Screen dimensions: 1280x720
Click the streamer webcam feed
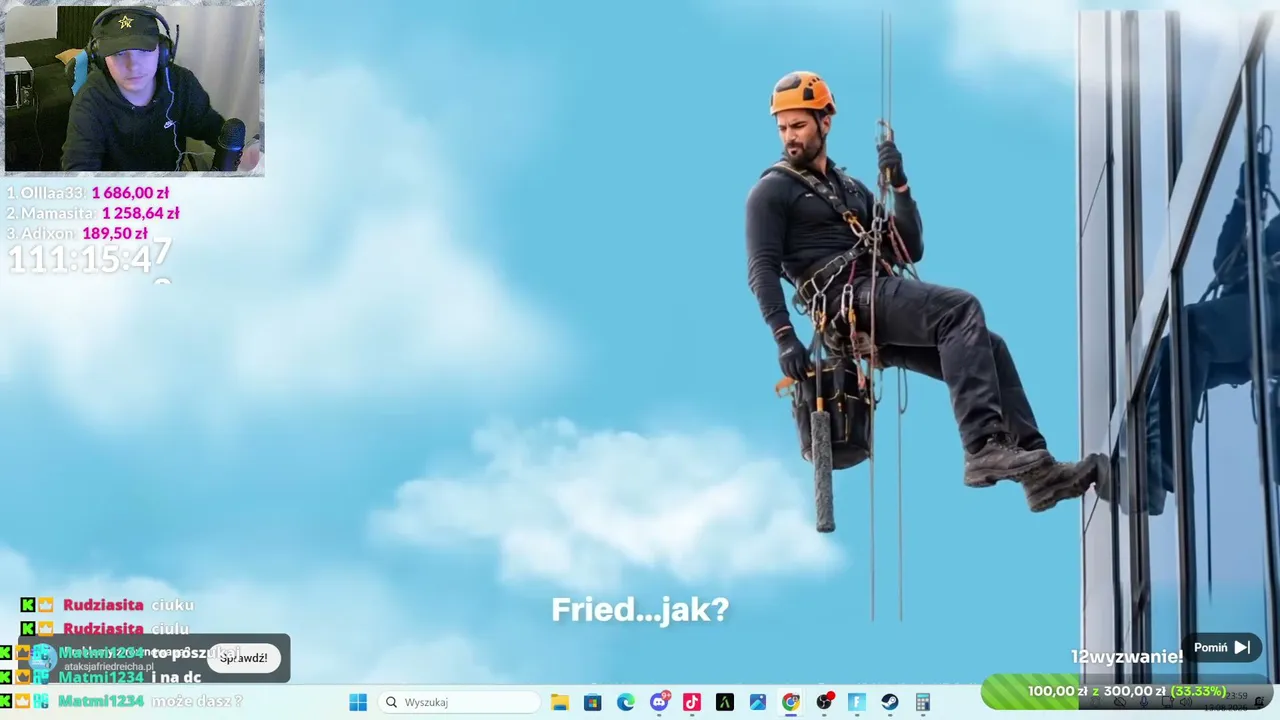(x=134, y=89)
